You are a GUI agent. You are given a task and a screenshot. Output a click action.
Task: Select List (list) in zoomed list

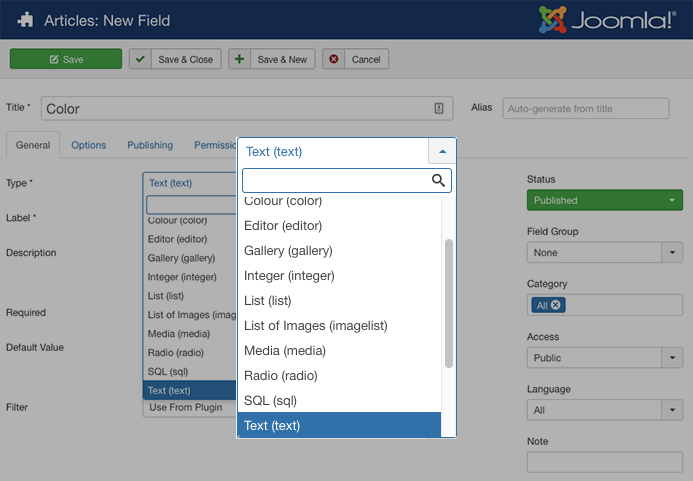tap(339, 301)
